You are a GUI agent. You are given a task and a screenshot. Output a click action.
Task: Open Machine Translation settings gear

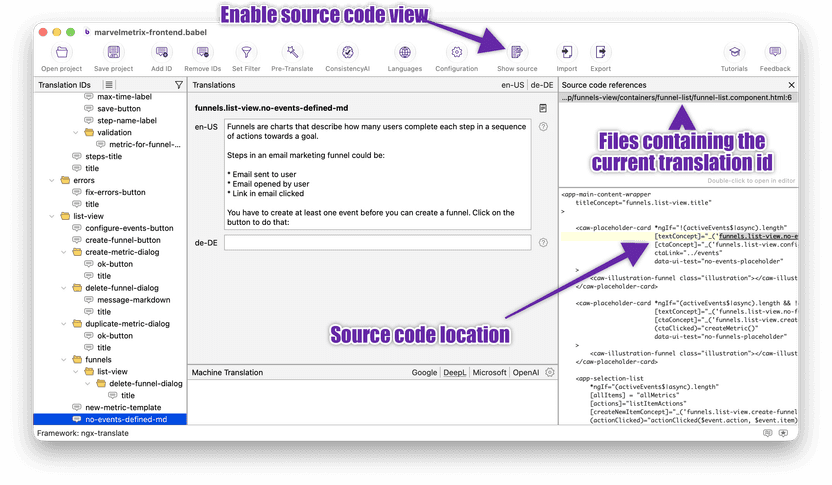point(550,373)
